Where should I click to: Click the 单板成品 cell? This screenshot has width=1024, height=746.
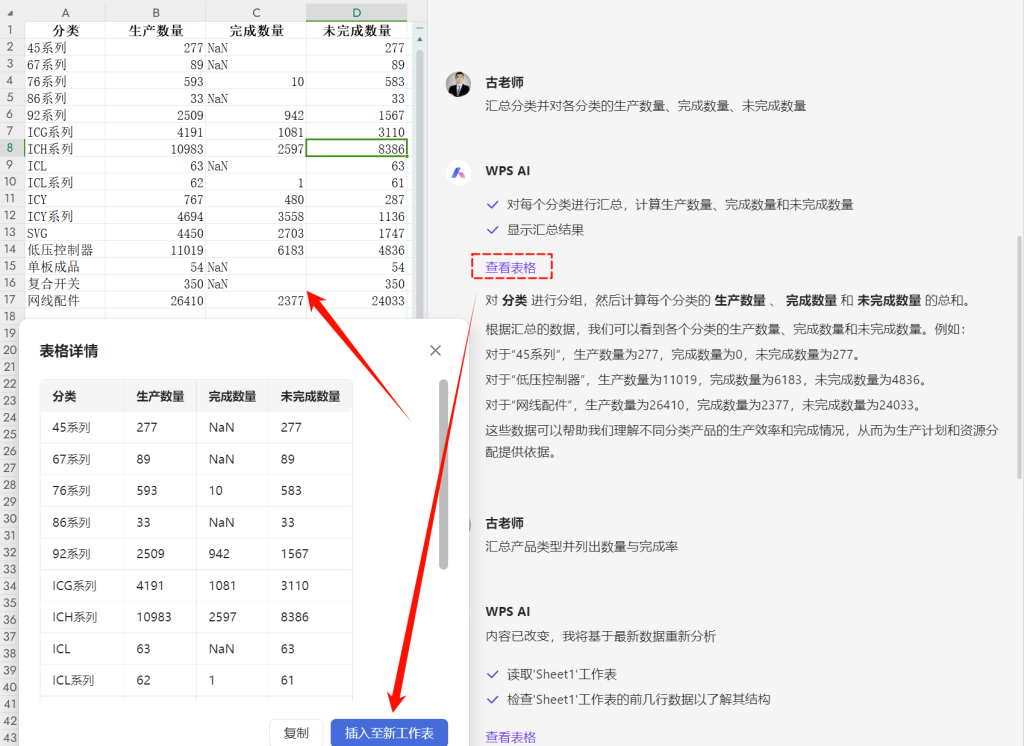point(65,267)
